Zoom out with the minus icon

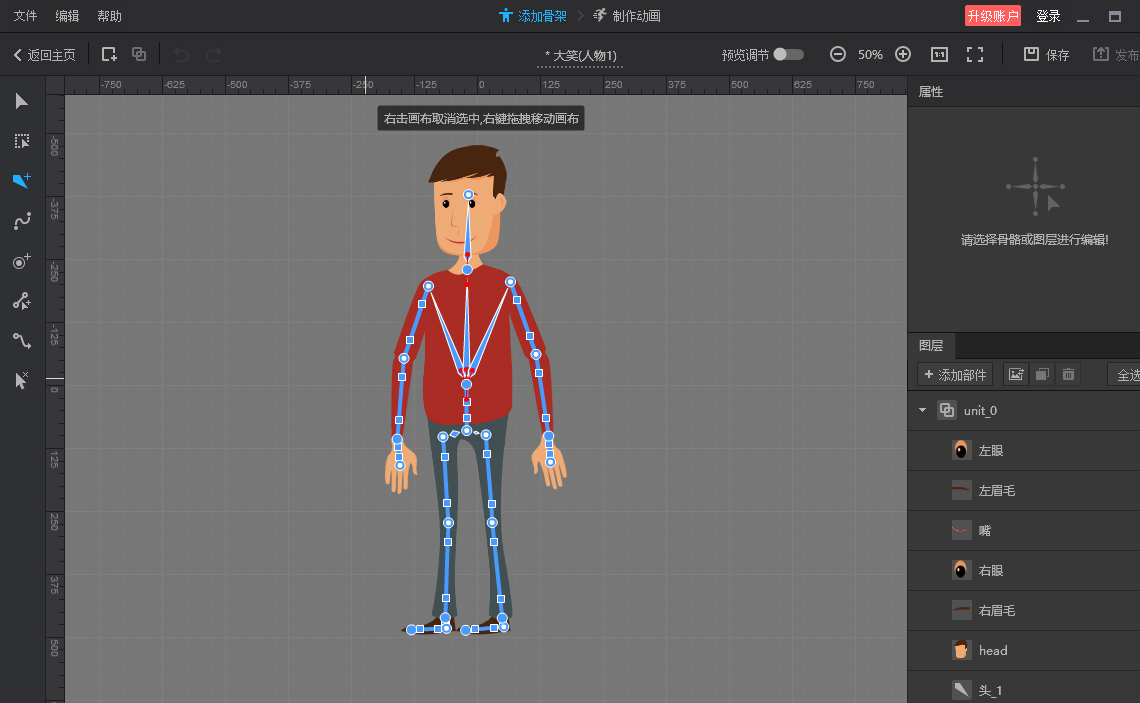point(838,54)
